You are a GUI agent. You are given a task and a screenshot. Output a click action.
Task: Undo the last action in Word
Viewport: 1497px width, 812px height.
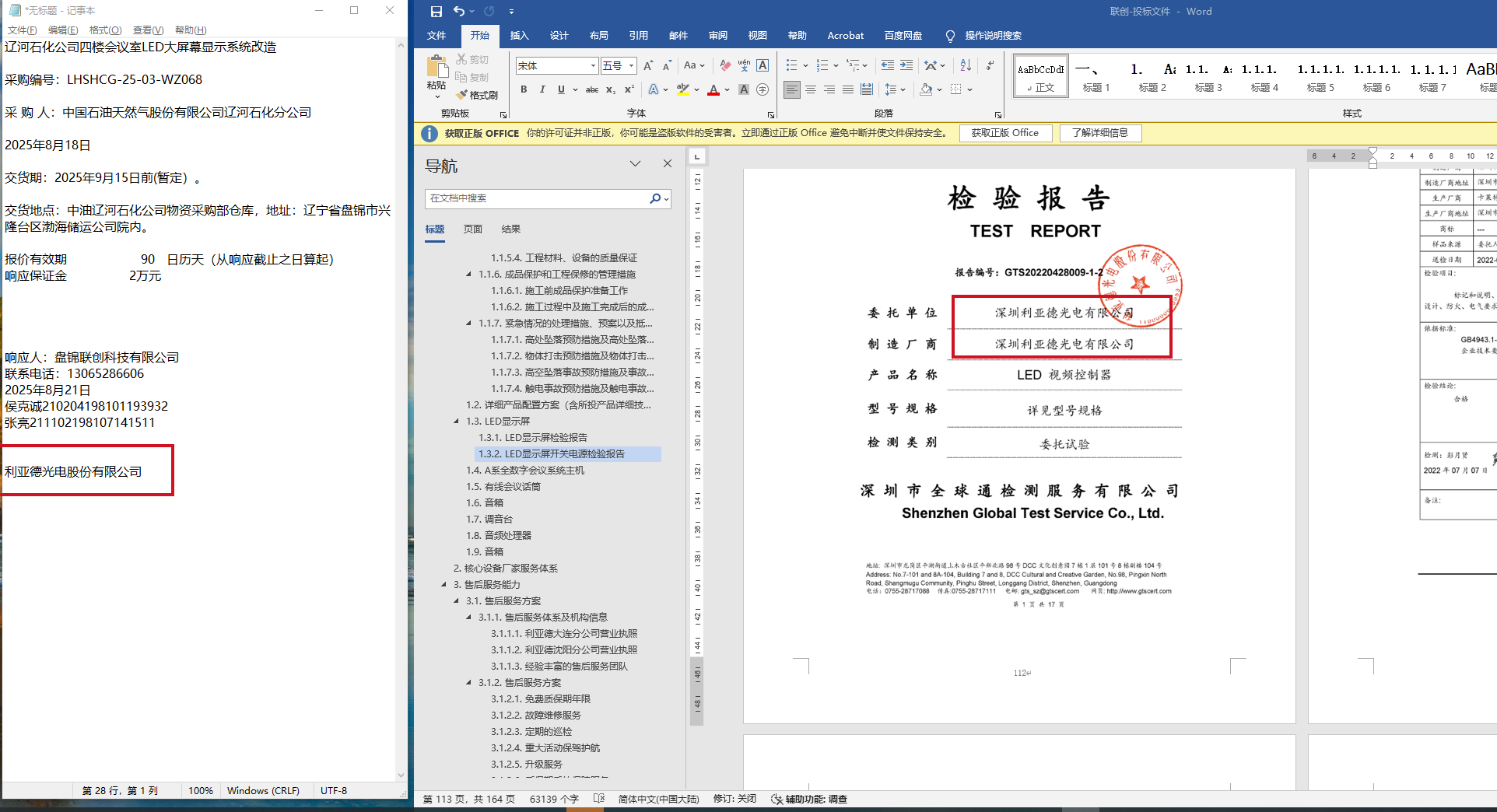(459, 12)
